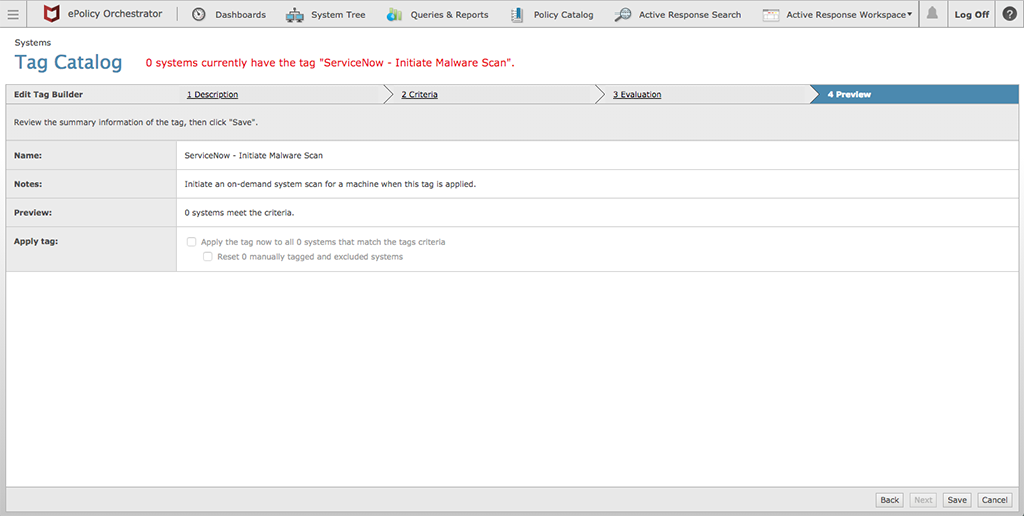Open notifications bell
Image resolution: width=1024 pixels, height=516 pixels.
pyautogui.click(x=932, y=14)
